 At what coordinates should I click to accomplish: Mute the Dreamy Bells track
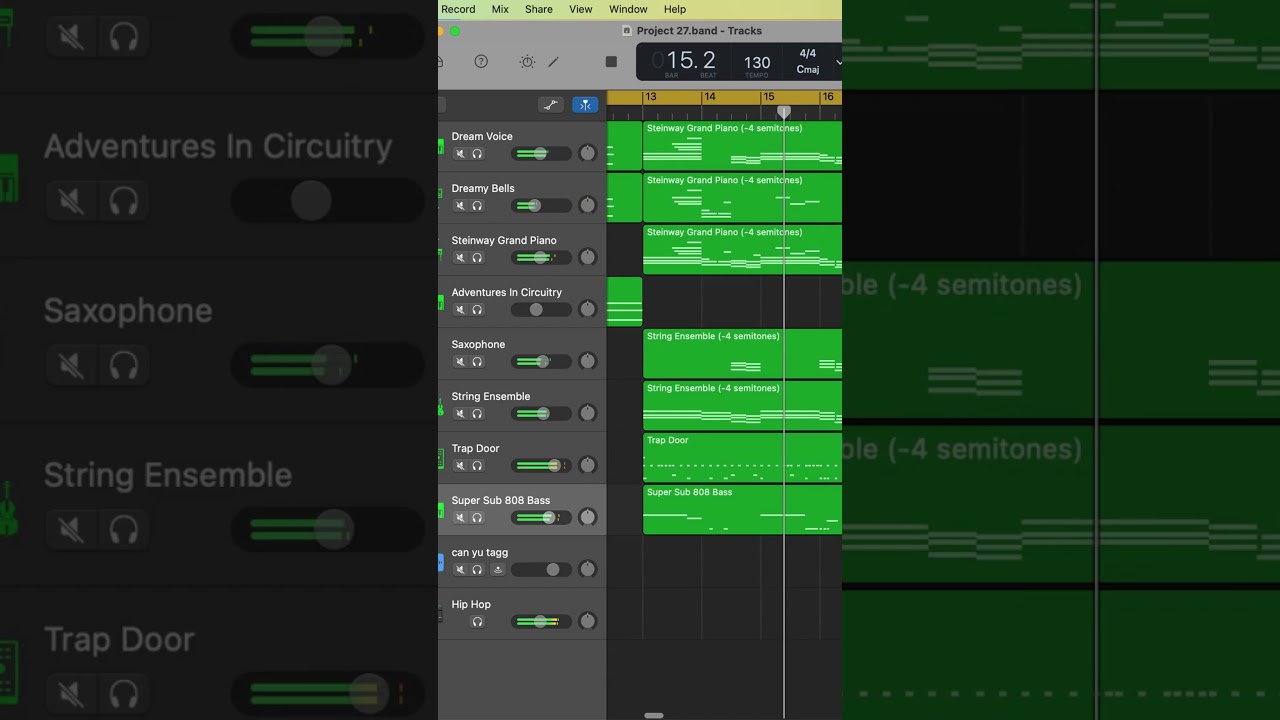click(460, 205)
